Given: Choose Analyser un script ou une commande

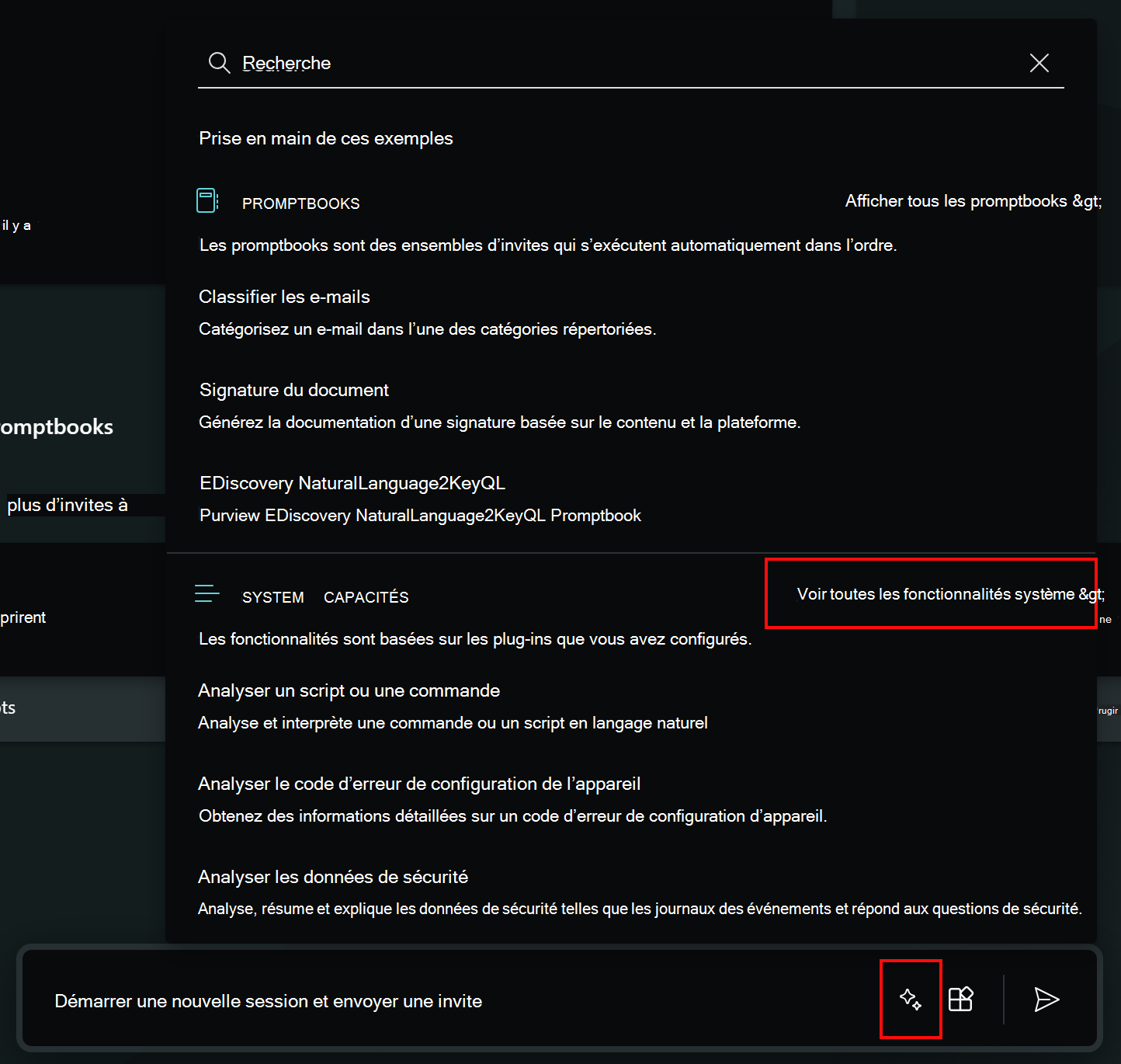Looking at the screenshot, I should click(x=349, y=690).
